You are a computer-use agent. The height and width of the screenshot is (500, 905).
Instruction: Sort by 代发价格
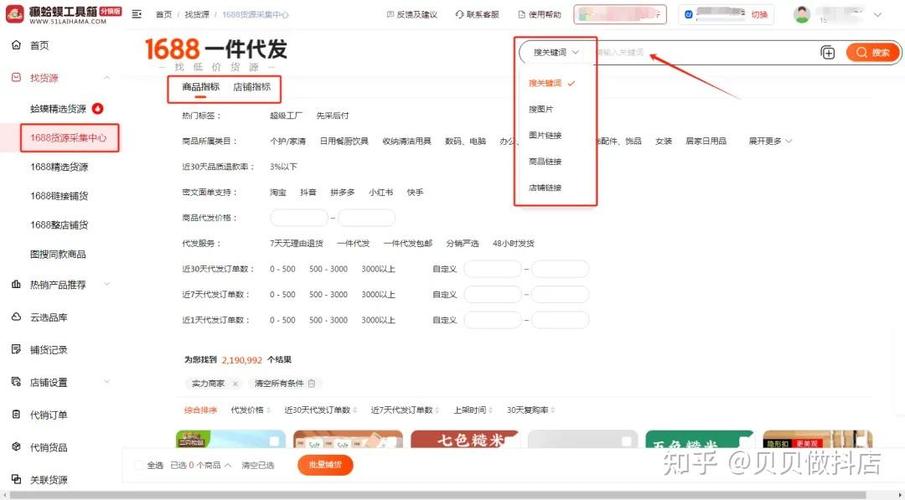(250, 410)
